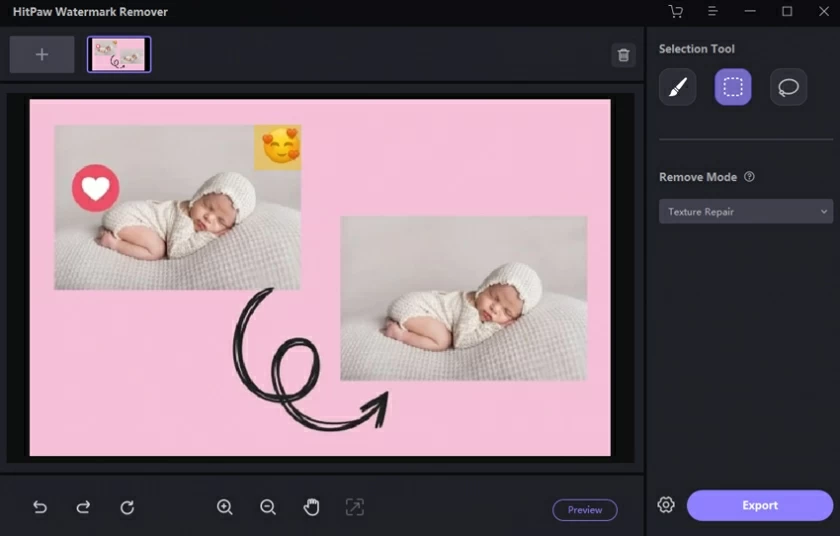Open the Texture Repair mode dropdown
Image resolution: width=840 pixels, height=536 pixels.
pyautogui.click(x=746, y=212)
